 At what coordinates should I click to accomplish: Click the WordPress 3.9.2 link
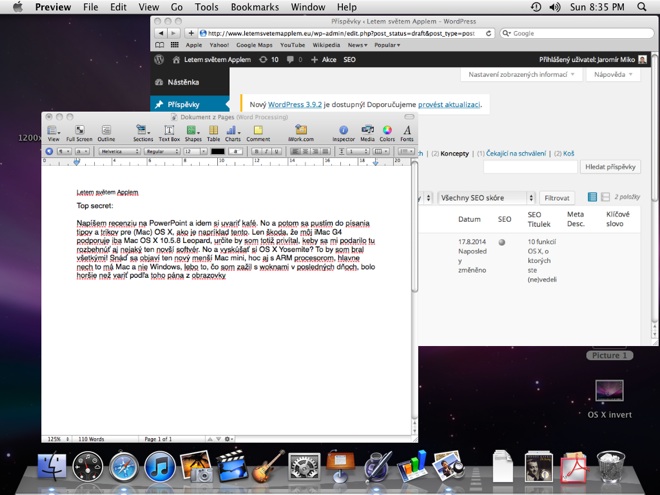coord(295,104)
